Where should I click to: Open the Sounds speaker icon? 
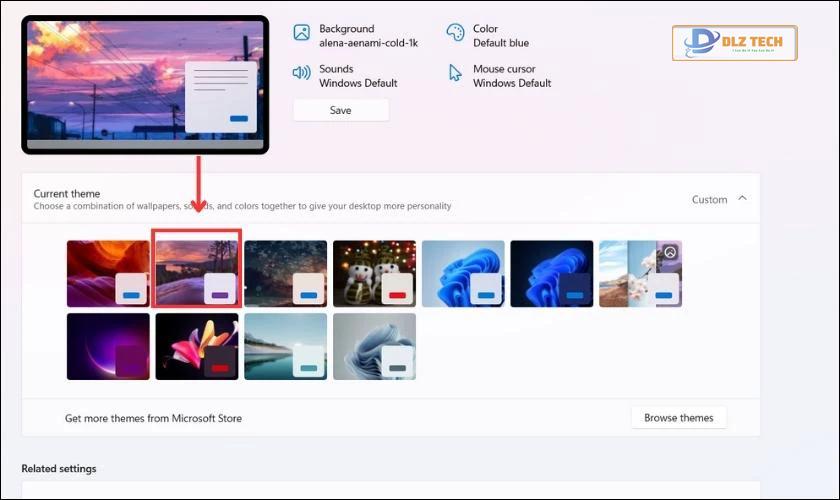pos(302,72)
